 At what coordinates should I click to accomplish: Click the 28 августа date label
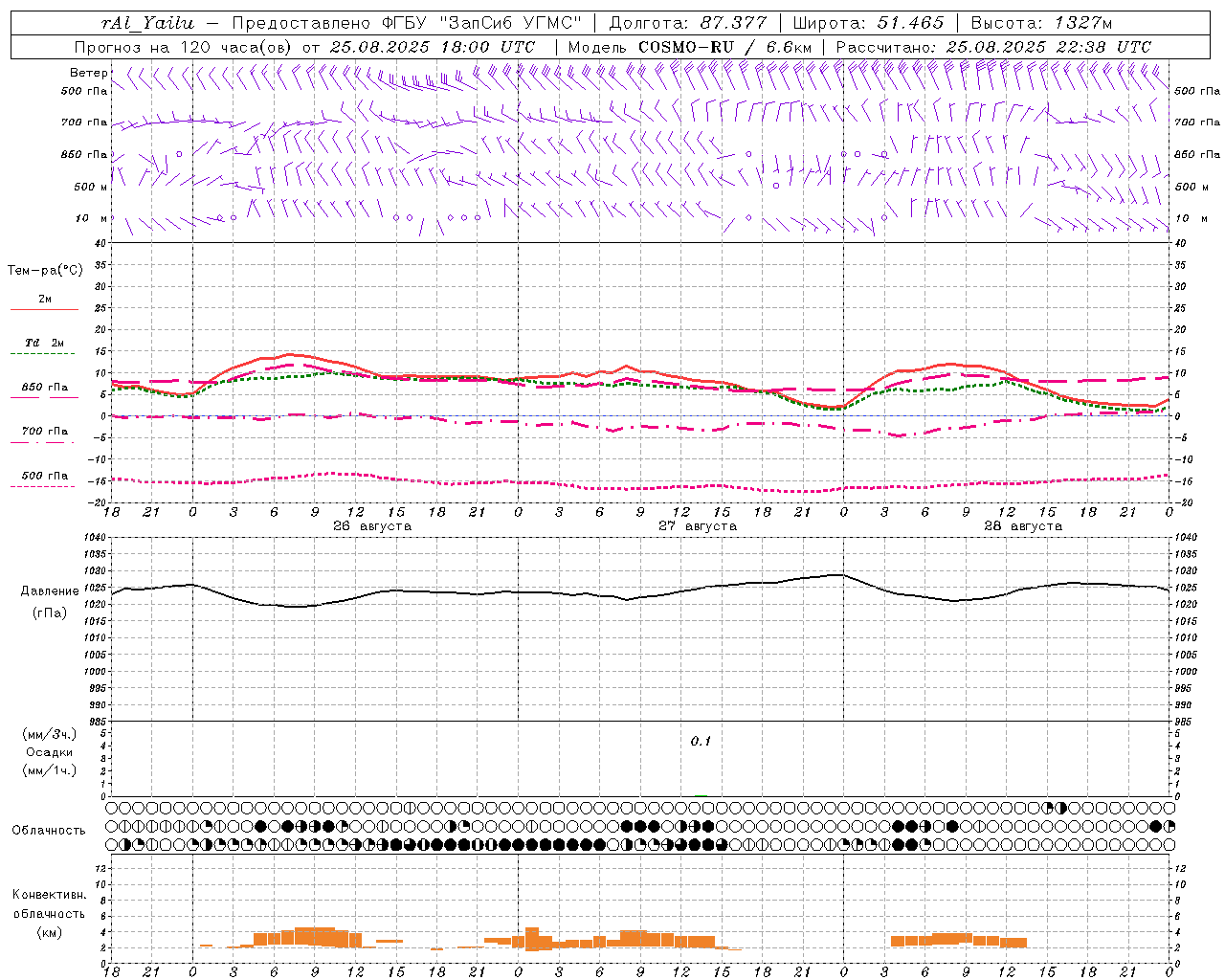[1023, 526]
